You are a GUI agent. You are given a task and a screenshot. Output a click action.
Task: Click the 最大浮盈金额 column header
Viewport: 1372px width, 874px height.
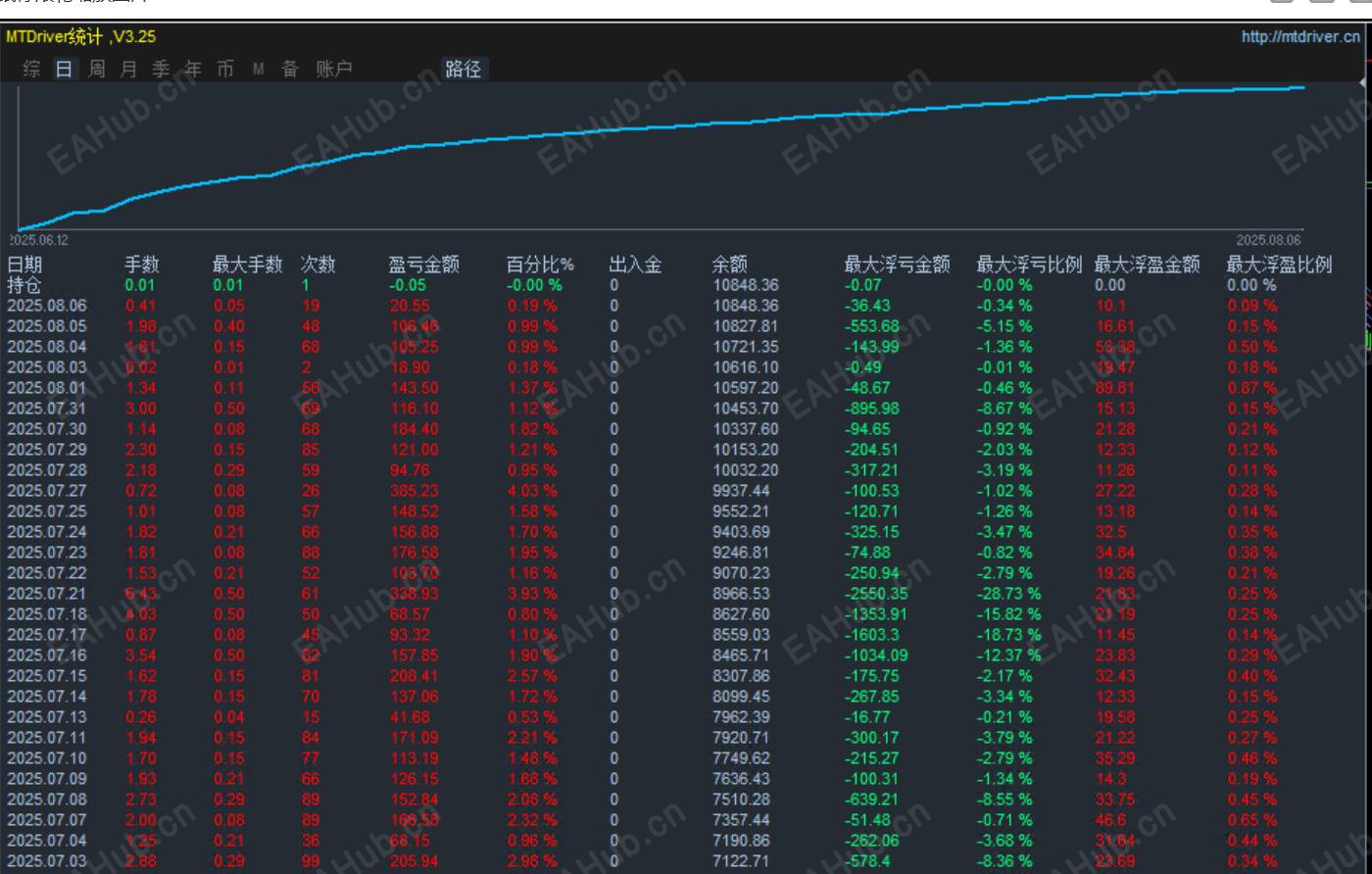pos(1147,265)
